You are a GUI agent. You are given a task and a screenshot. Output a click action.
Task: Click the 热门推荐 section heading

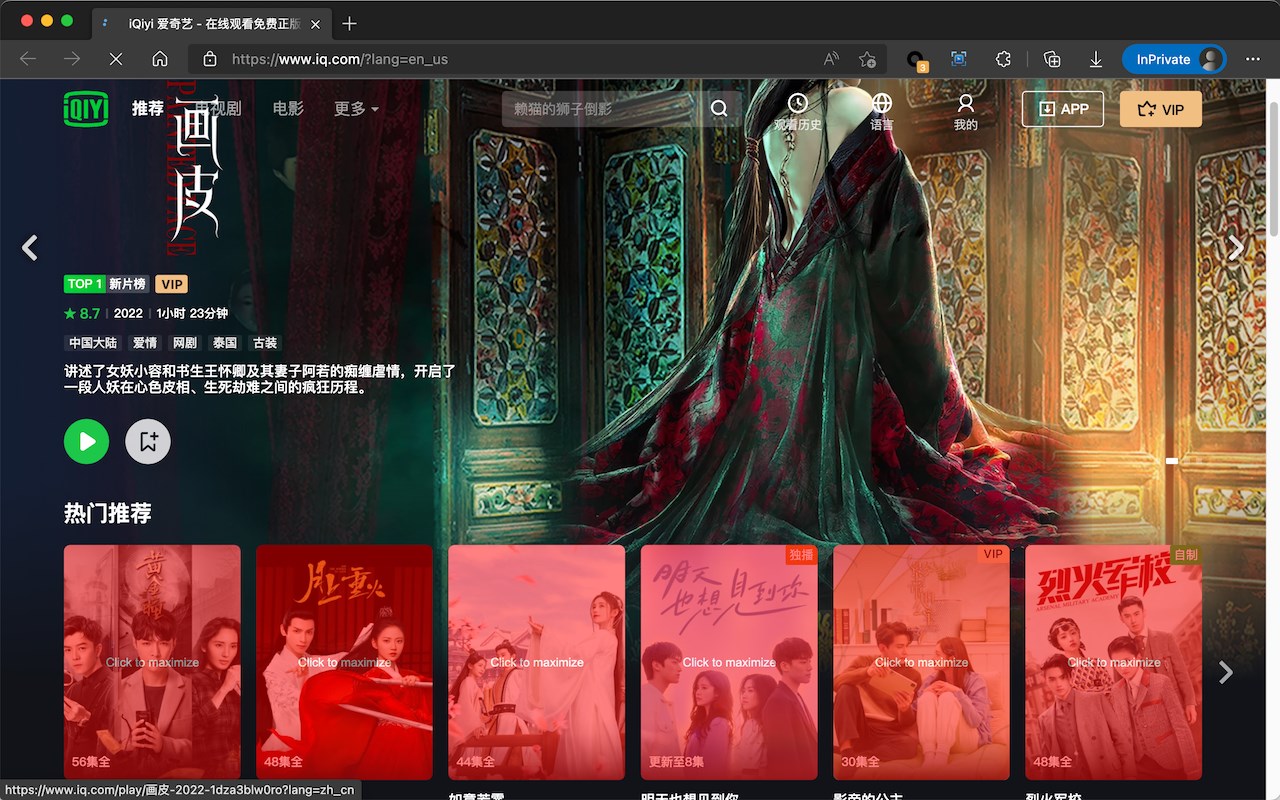pyautogui.click(x=108, y=514)
